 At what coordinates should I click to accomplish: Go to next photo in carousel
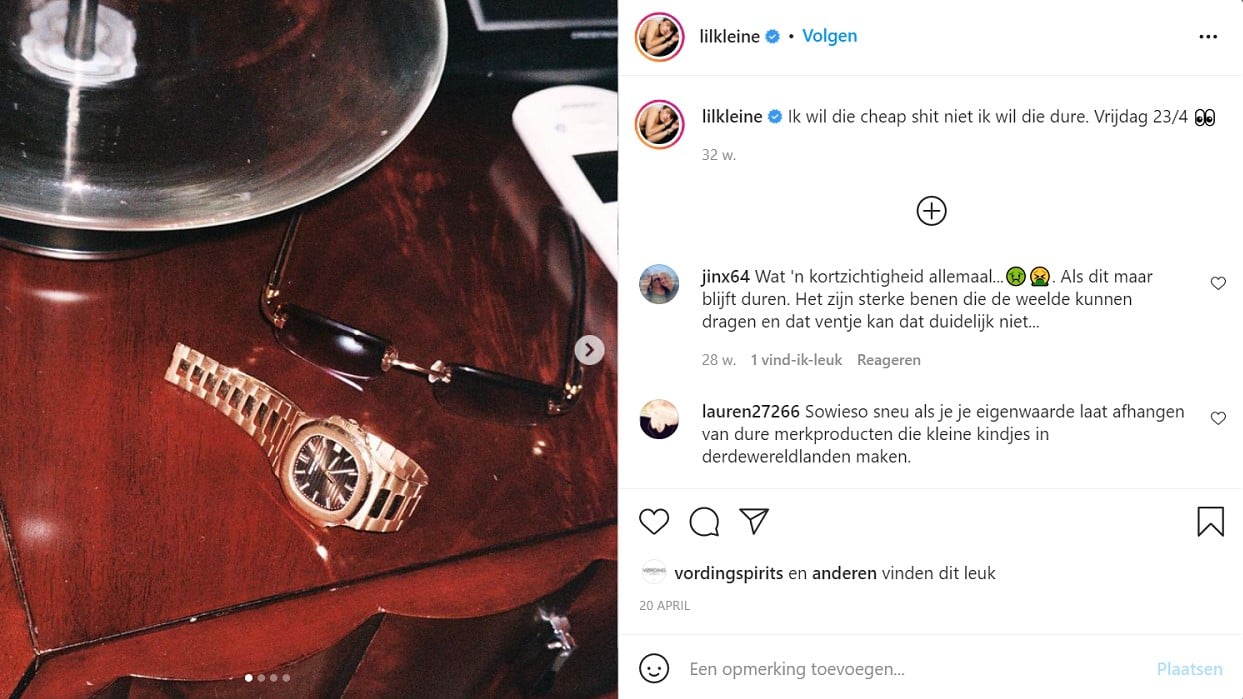(x=589, y=349)
